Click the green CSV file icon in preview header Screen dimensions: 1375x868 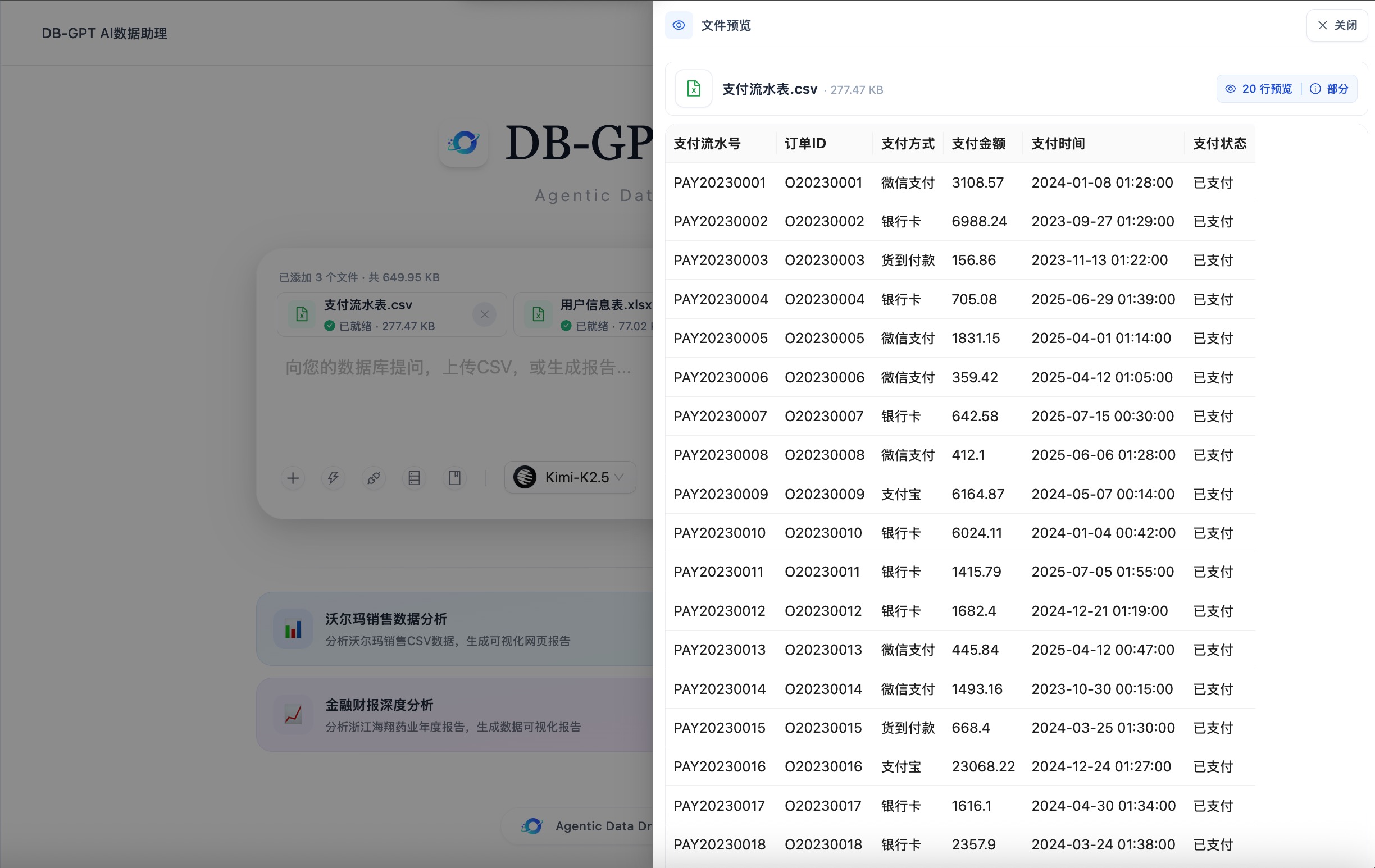[x=693, y=89]
